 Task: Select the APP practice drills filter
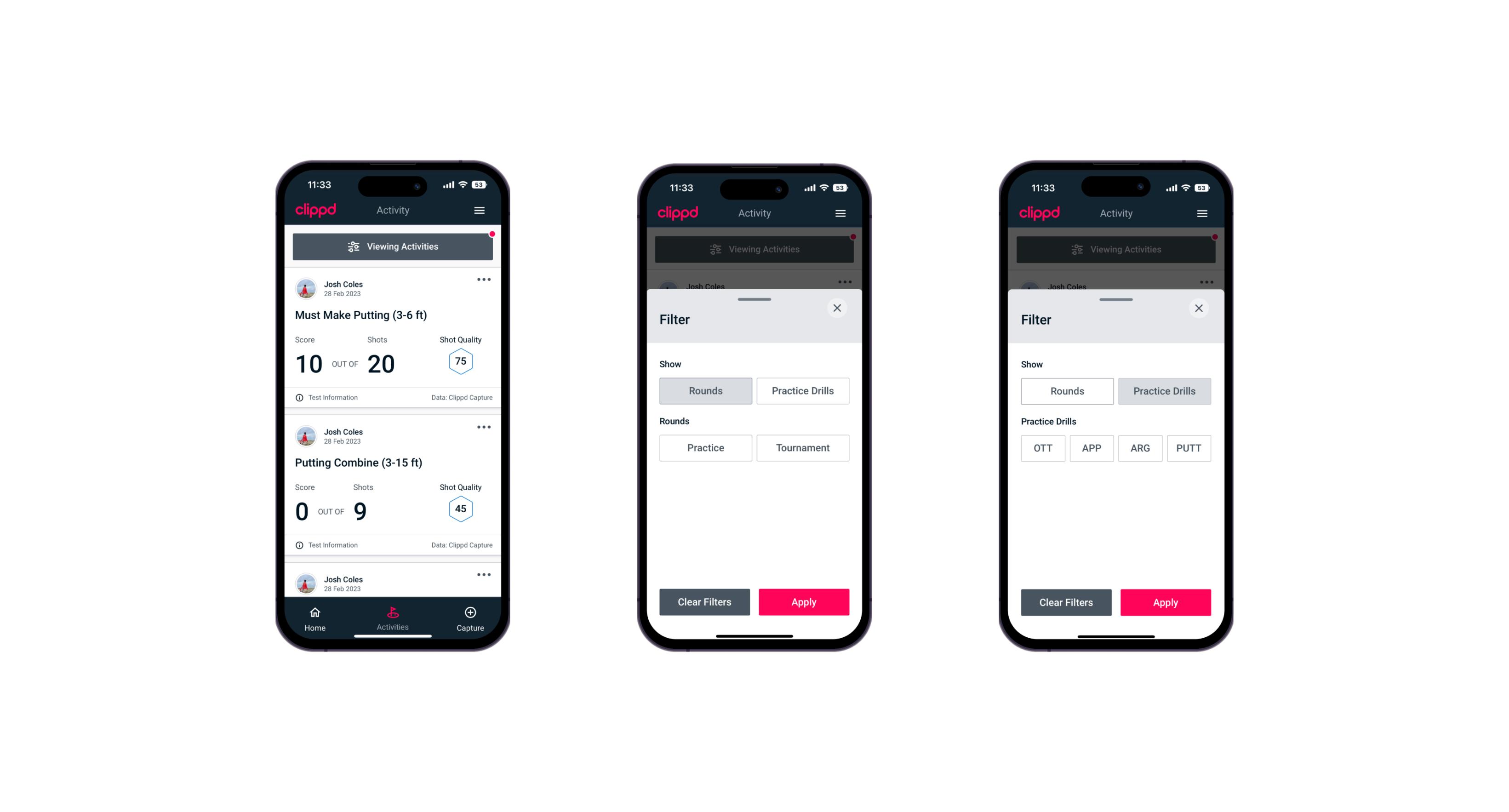pyautogui.click(x=1091, y=448)
